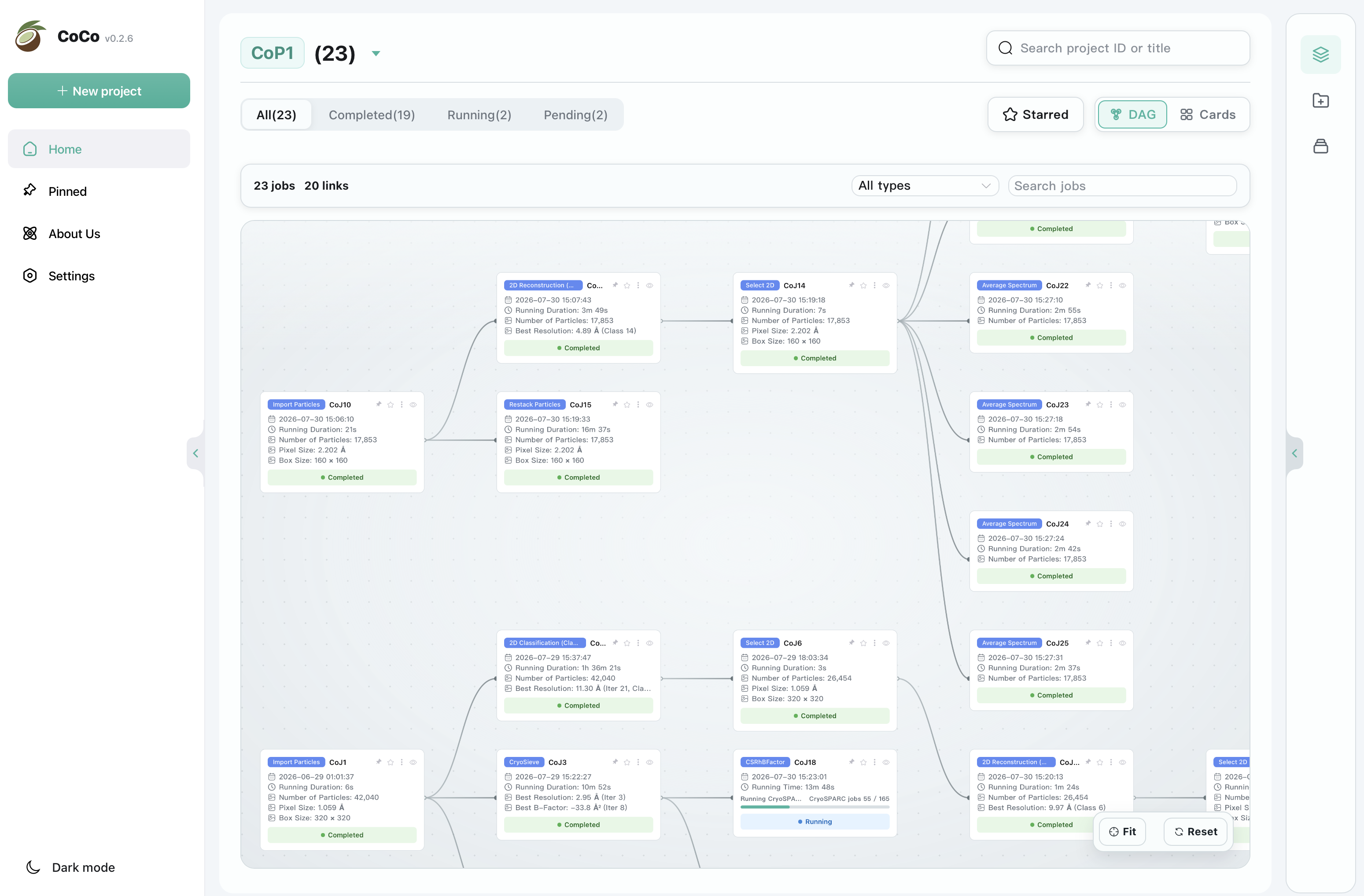1364x896 pixels.
Task: Click the CoP1 project badge
Action: click(x=272, y=53)
